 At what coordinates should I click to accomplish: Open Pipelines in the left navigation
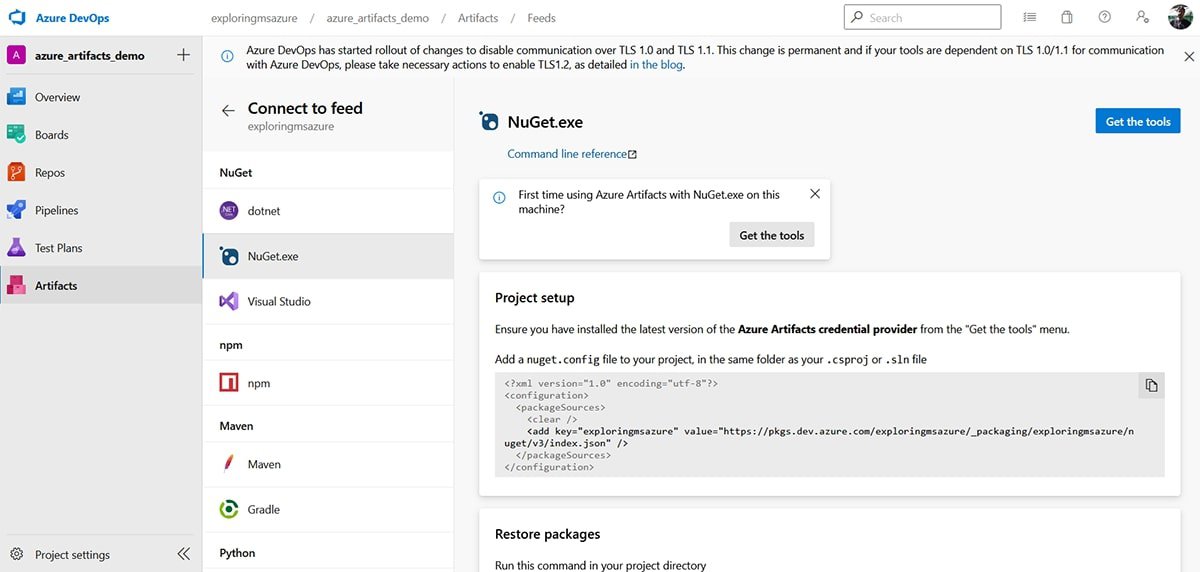56,210
